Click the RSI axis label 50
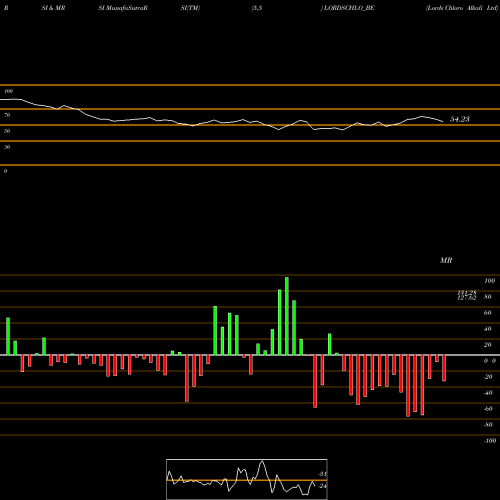The width and height of the screenshot is (500, 500). (7, 131)
